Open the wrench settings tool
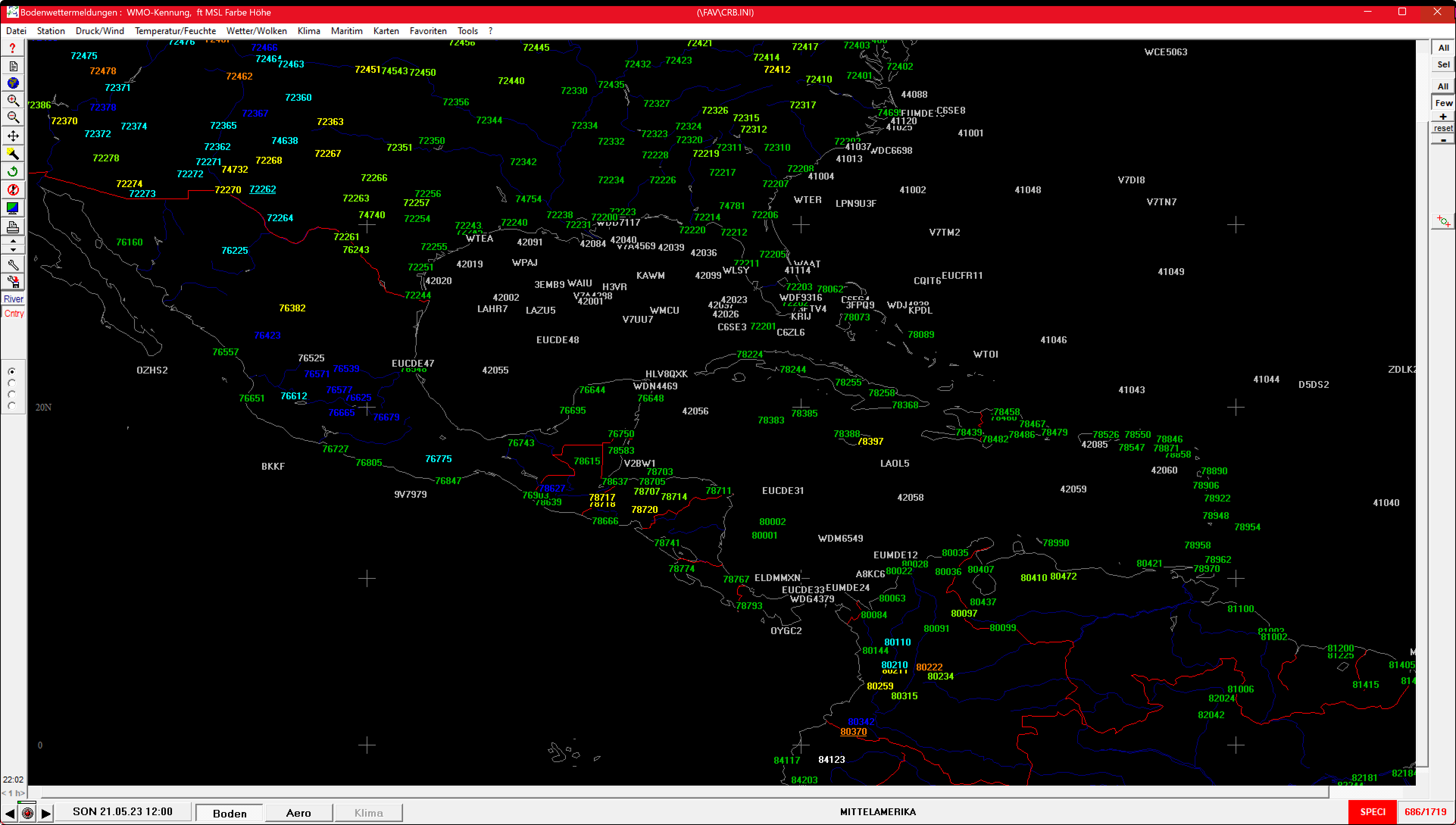The width and height of the screenshot is (1456, 825). 13,265
